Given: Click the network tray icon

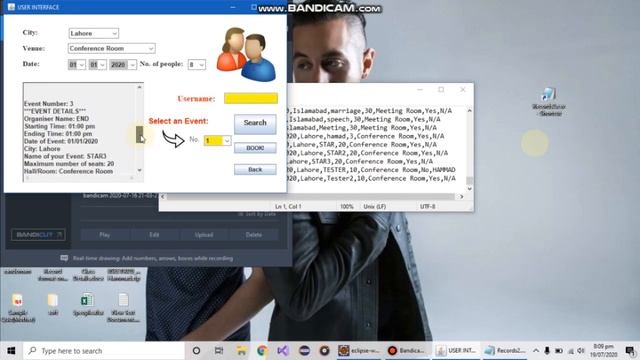Looking at the screenshot, I should 571,351.
